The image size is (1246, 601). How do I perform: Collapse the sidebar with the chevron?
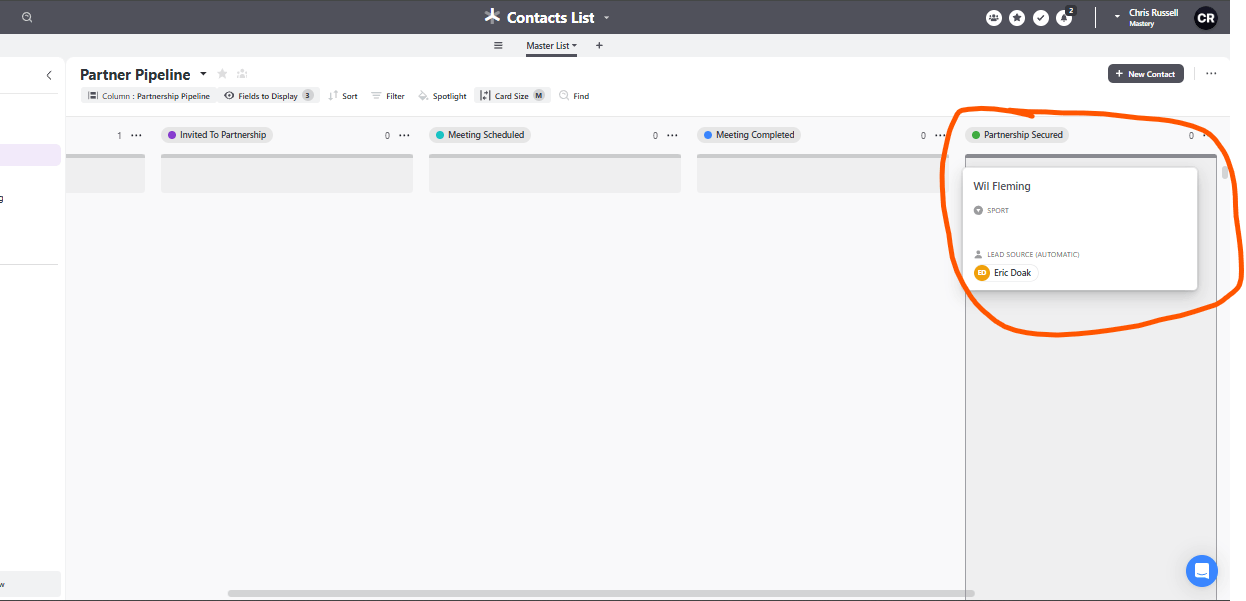tap(49, 75)
